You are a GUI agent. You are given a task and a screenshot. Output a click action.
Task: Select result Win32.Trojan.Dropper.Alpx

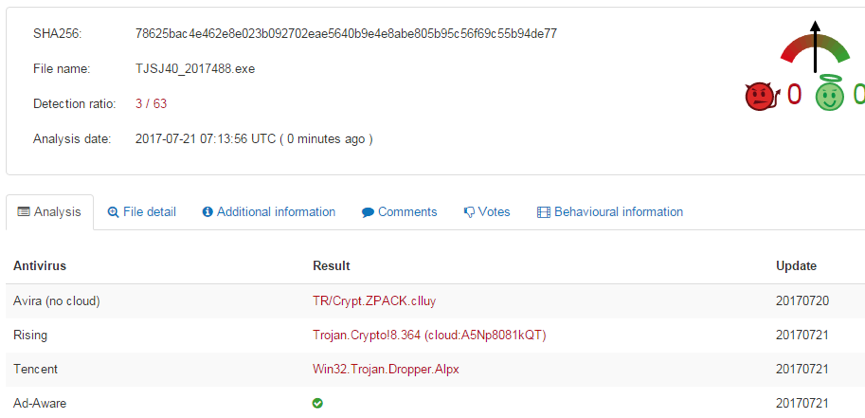click(386, 369)
